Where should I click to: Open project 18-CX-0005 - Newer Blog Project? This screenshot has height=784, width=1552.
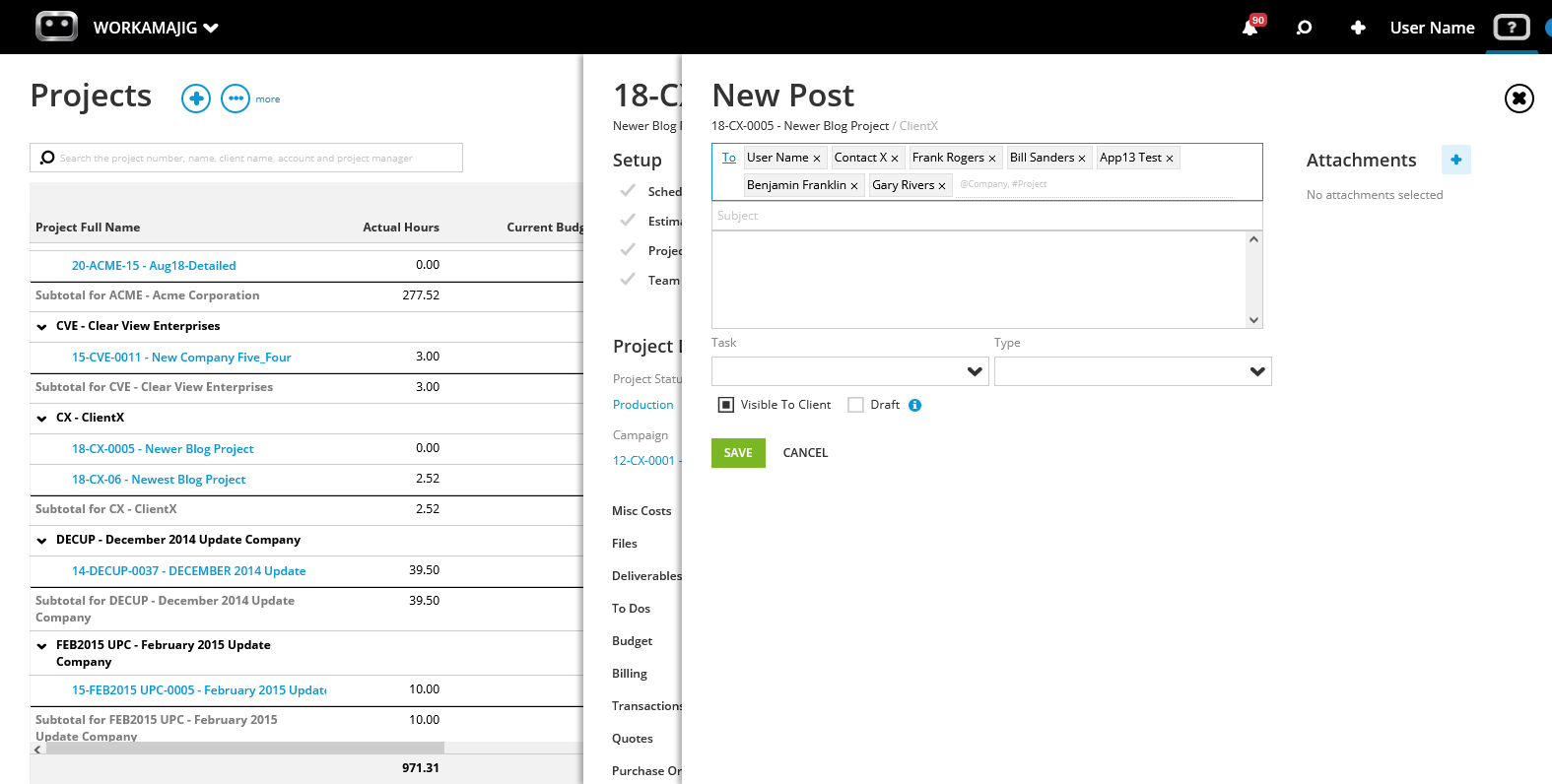point(163,449)
